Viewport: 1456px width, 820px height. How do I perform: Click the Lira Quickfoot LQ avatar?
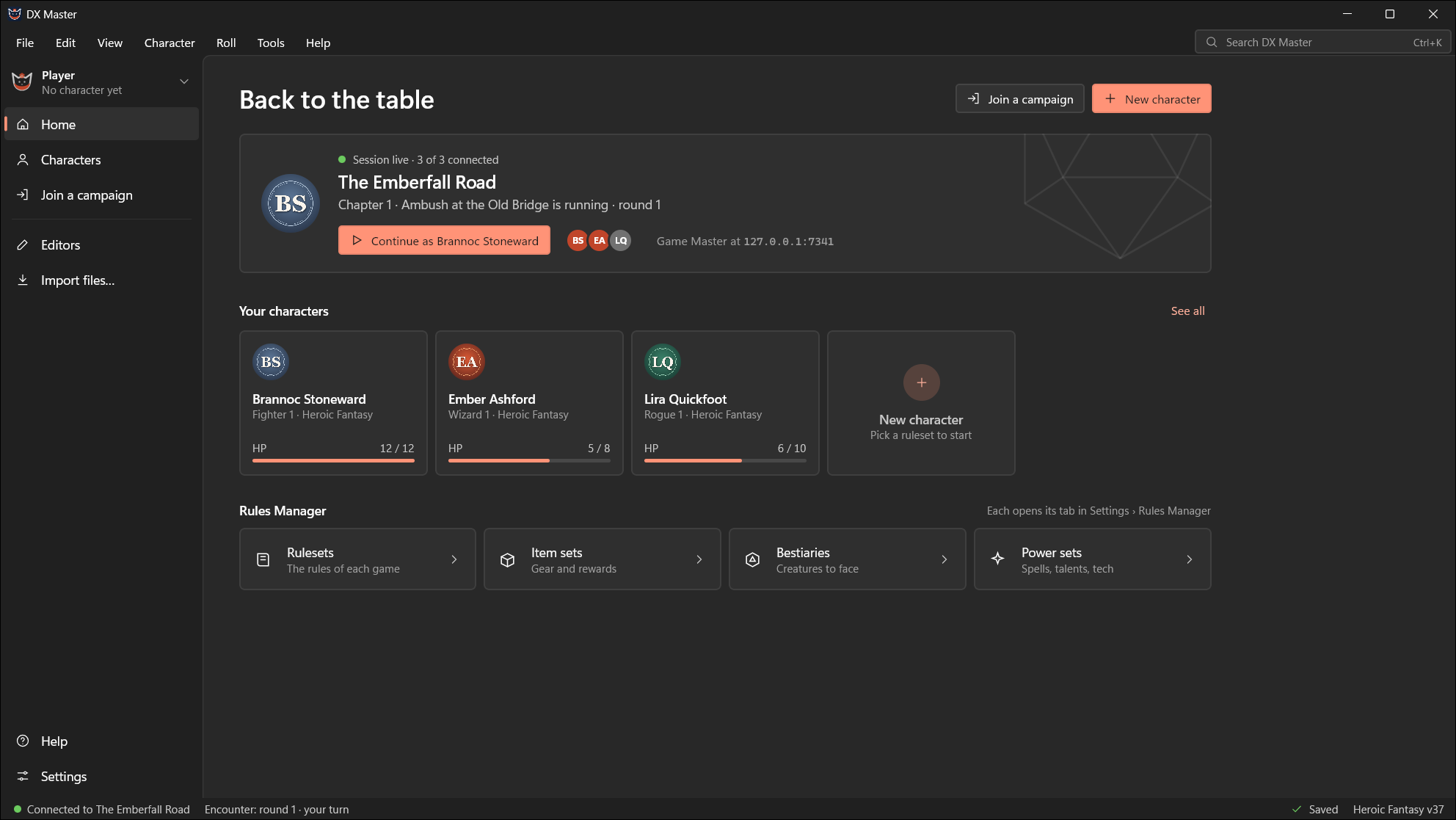pos(663,361)
